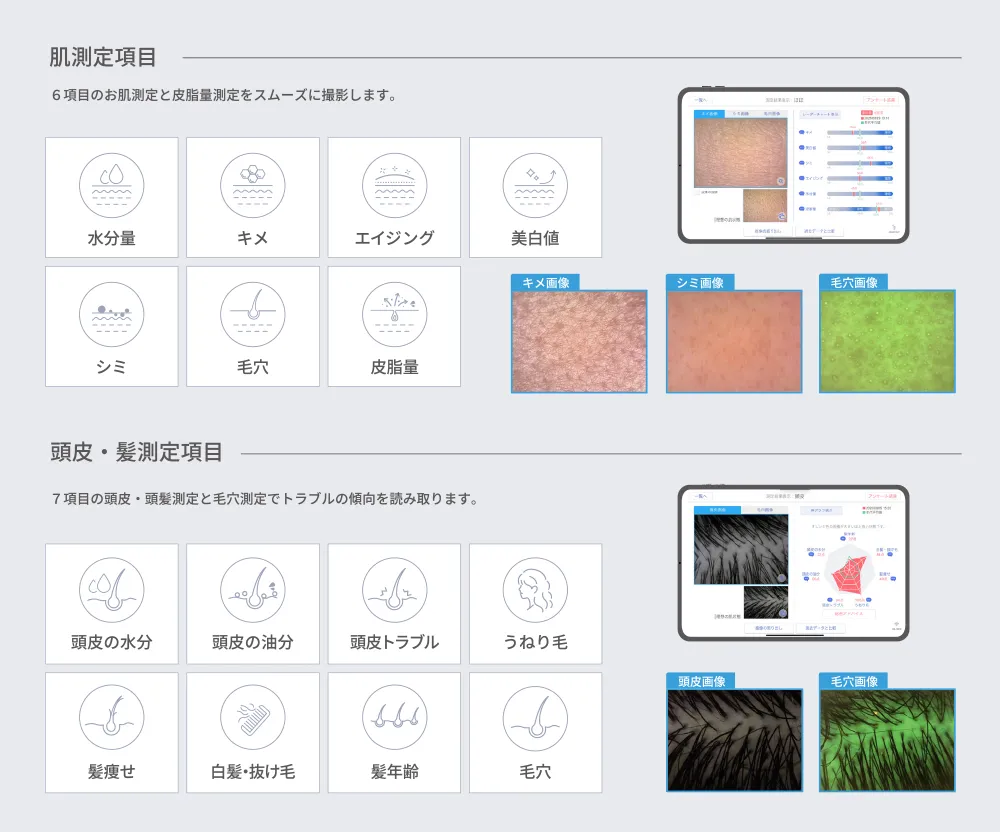Select the 皮脂量 sebum icon tile
This screenshot has width=1000, height=832.
click(394, 326)
